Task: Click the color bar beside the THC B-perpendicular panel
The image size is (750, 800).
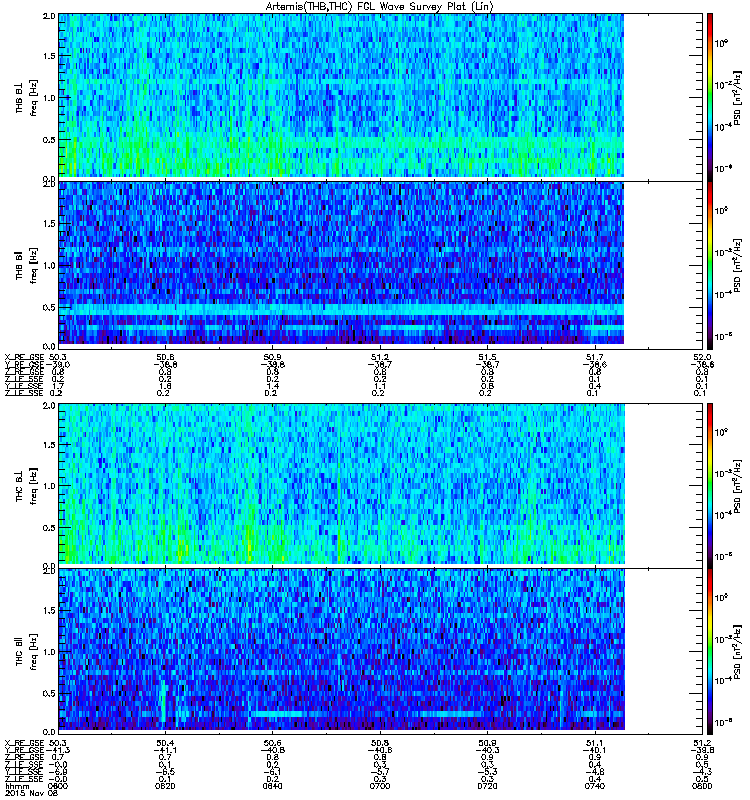Action: (x=710, y=485)
